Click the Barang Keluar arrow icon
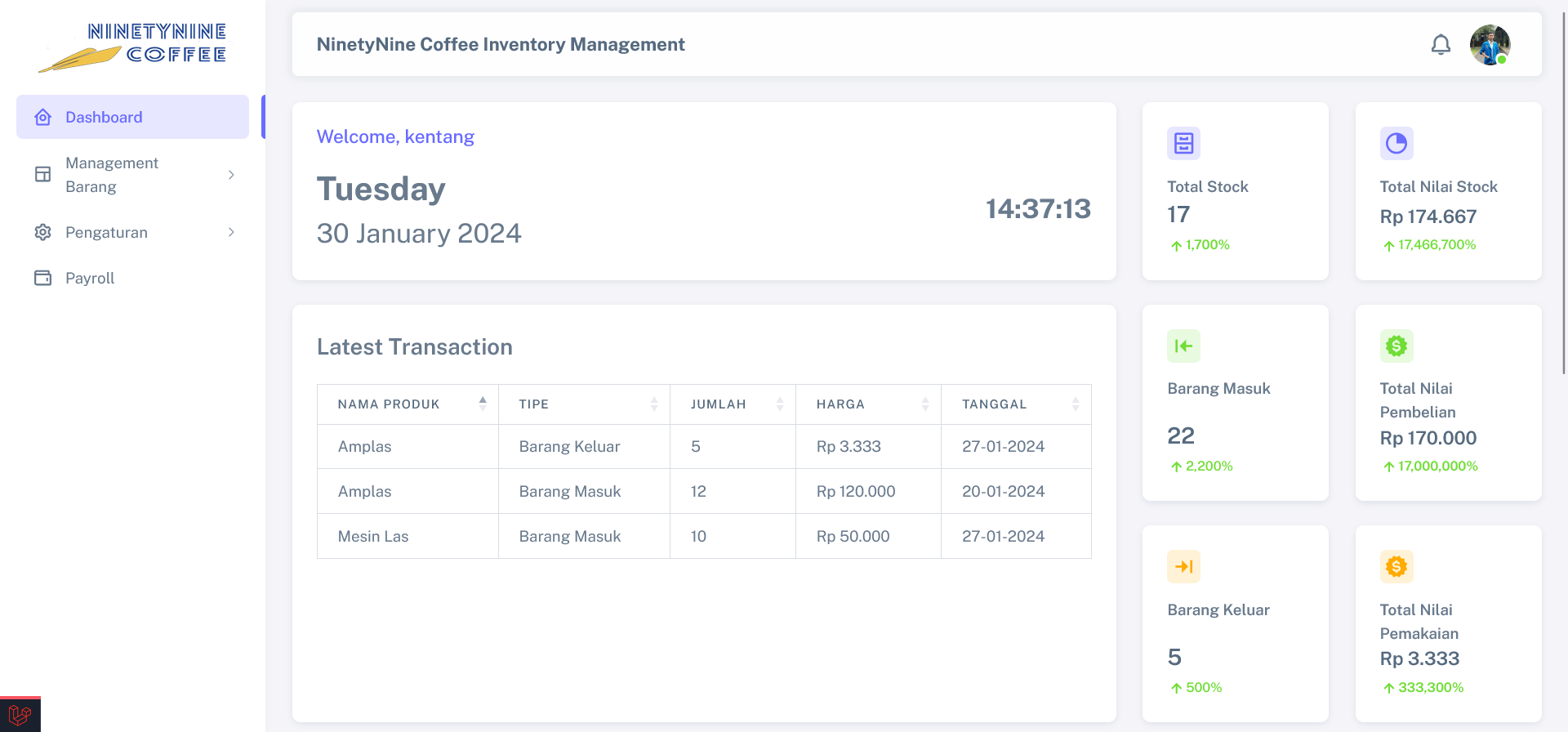The height and width of the screenshot is (732, 1568). 1183,567
